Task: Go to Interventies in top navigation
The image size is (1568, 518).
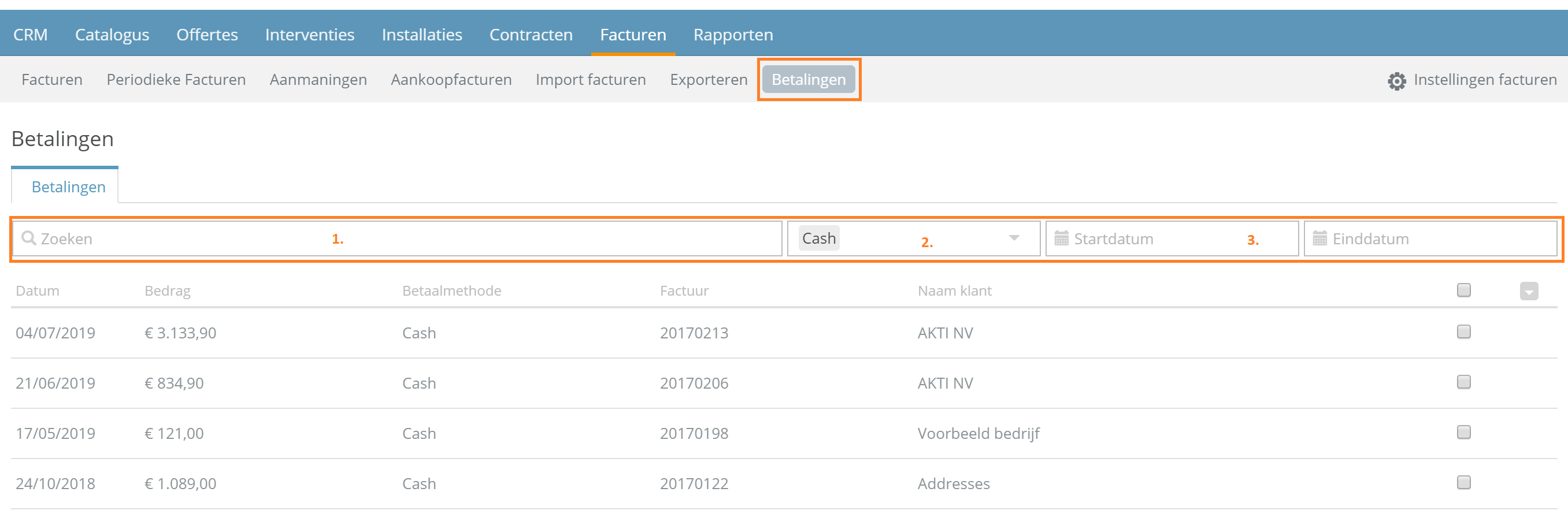Action: 309,35
